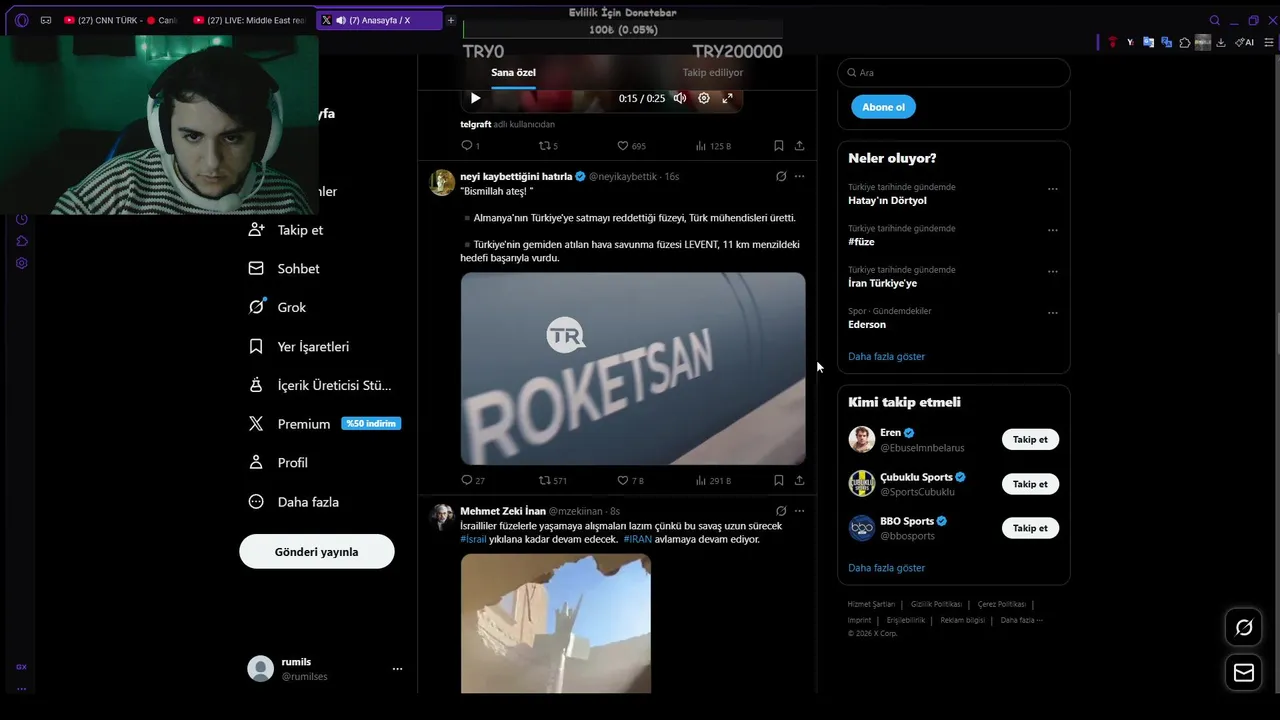View stats on post with 291 B views

pyautogui.click(x=713, y=480)
